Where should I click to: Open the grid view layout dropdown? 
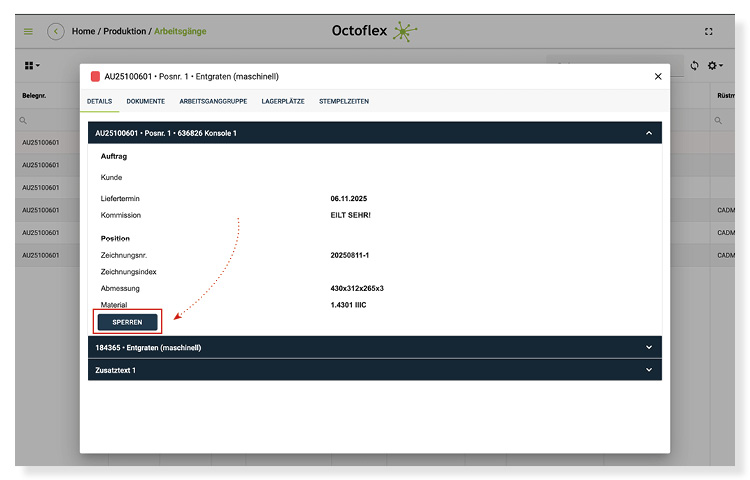pos(32,65)
